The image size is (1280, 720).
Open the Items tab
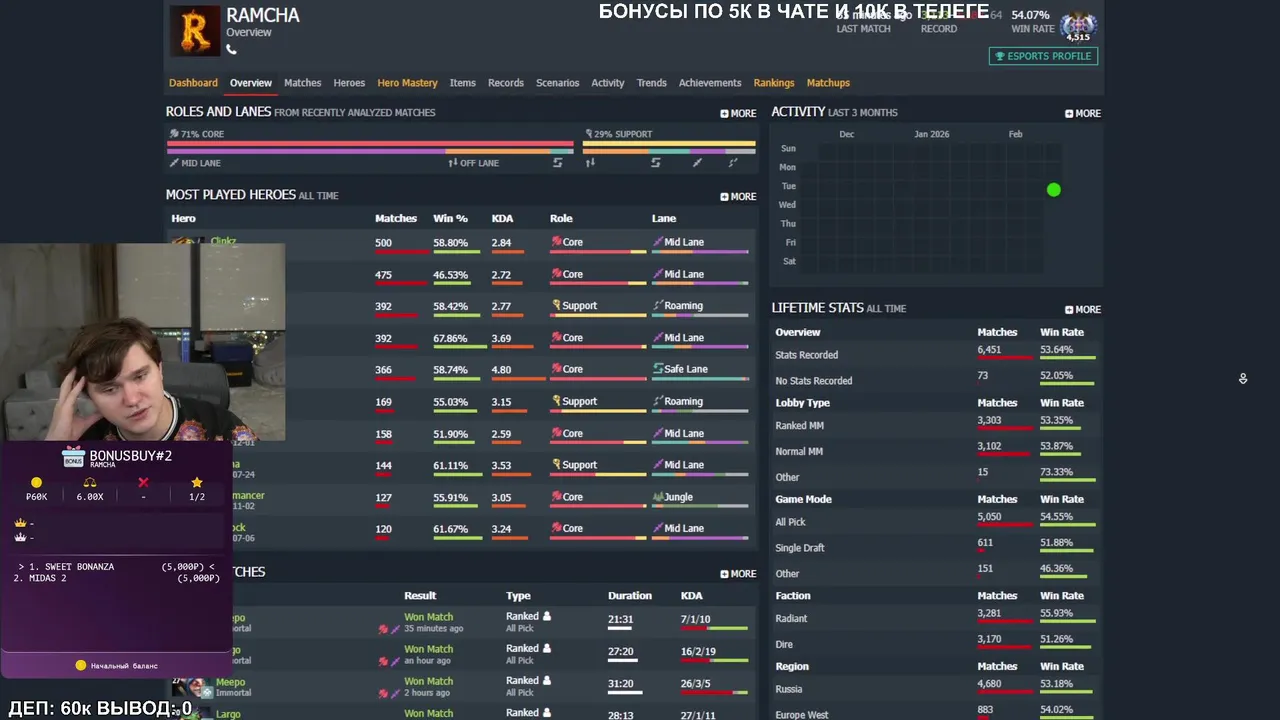(463, 83)
